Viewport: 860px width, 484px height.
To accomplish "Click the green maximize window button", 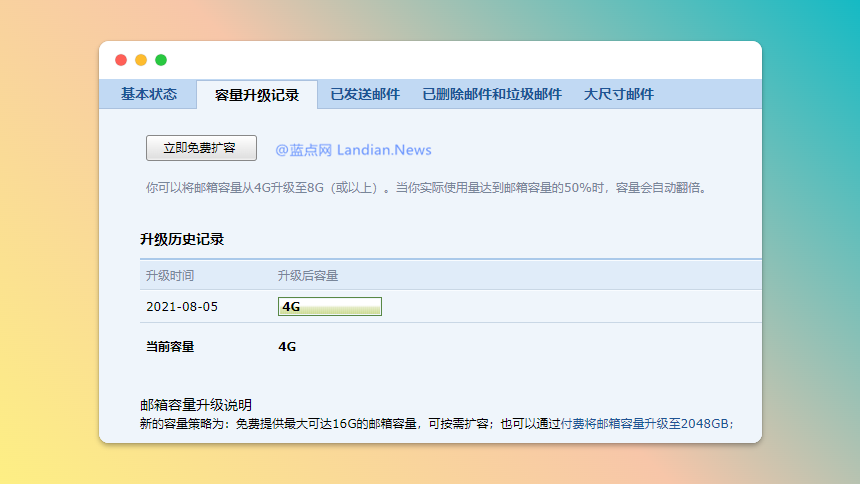I will coord(161,60).
